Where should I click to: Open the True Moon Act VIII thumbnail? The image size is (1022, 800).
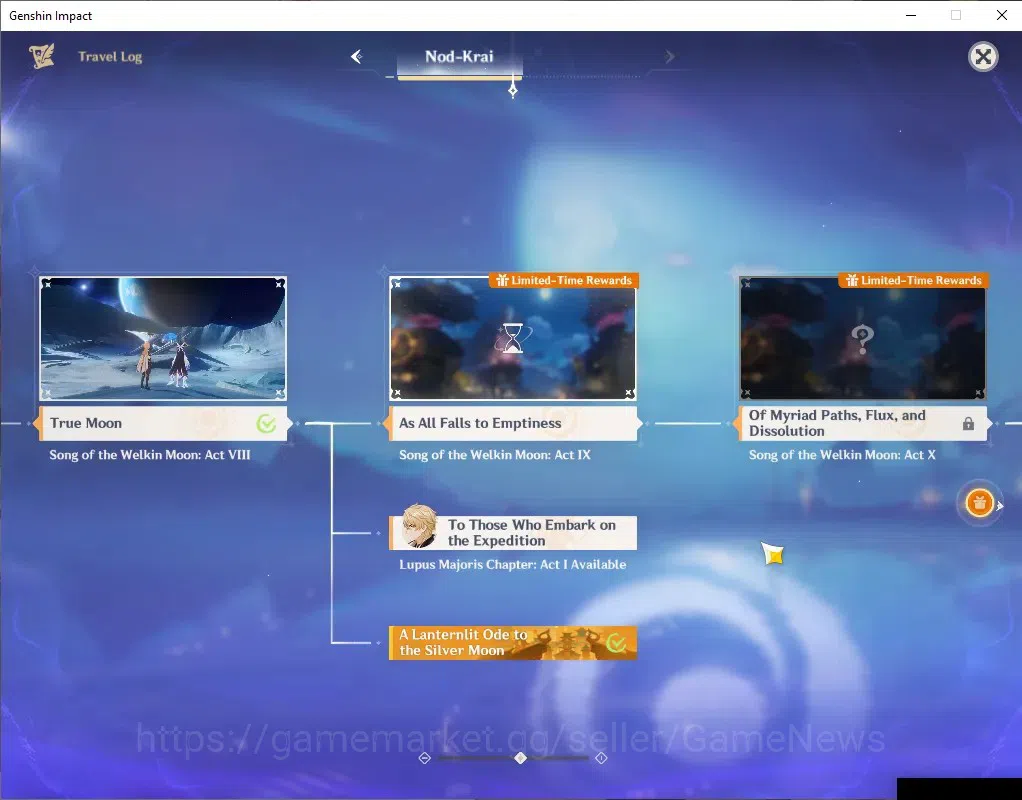pyautogui.click(x=163, y=338)
